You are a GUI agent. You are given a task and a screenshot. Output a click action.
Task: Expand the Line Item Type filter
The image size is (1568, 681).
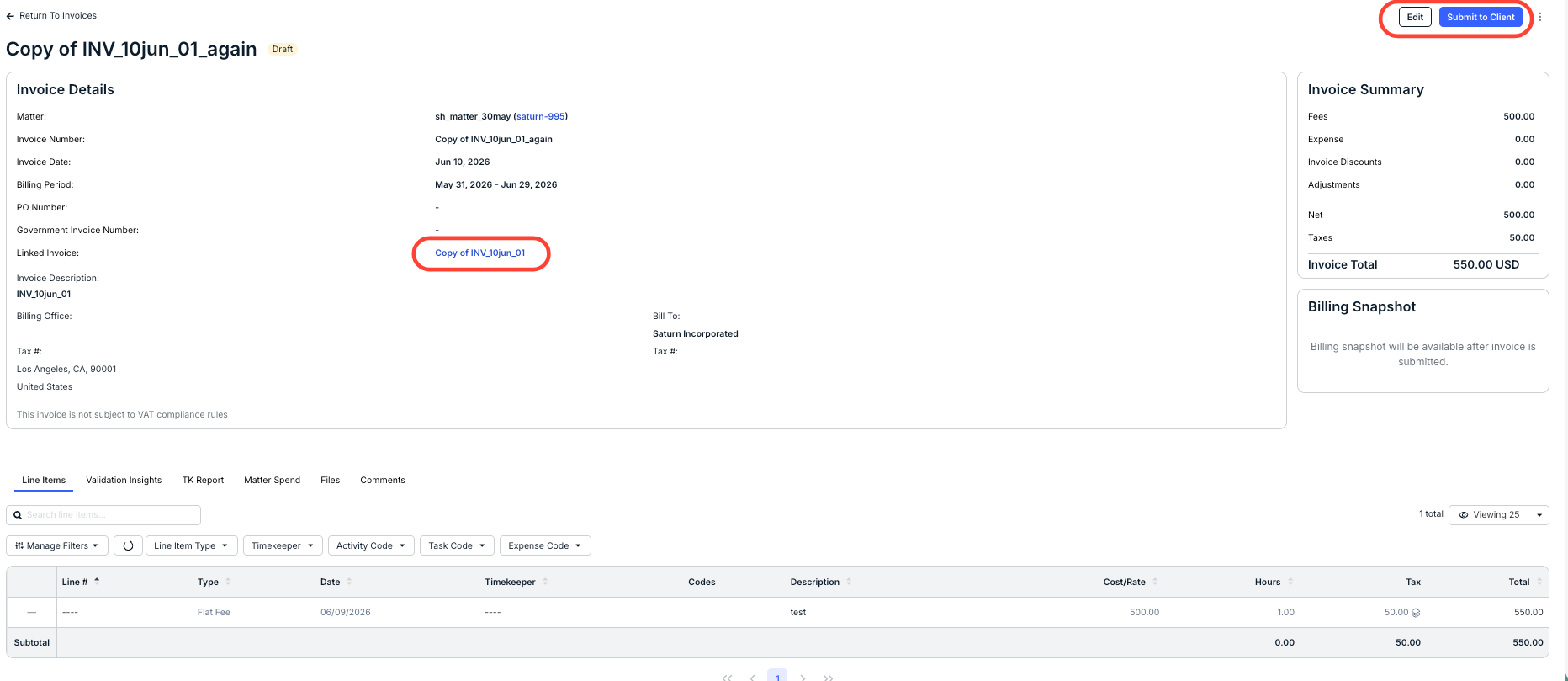192,545
